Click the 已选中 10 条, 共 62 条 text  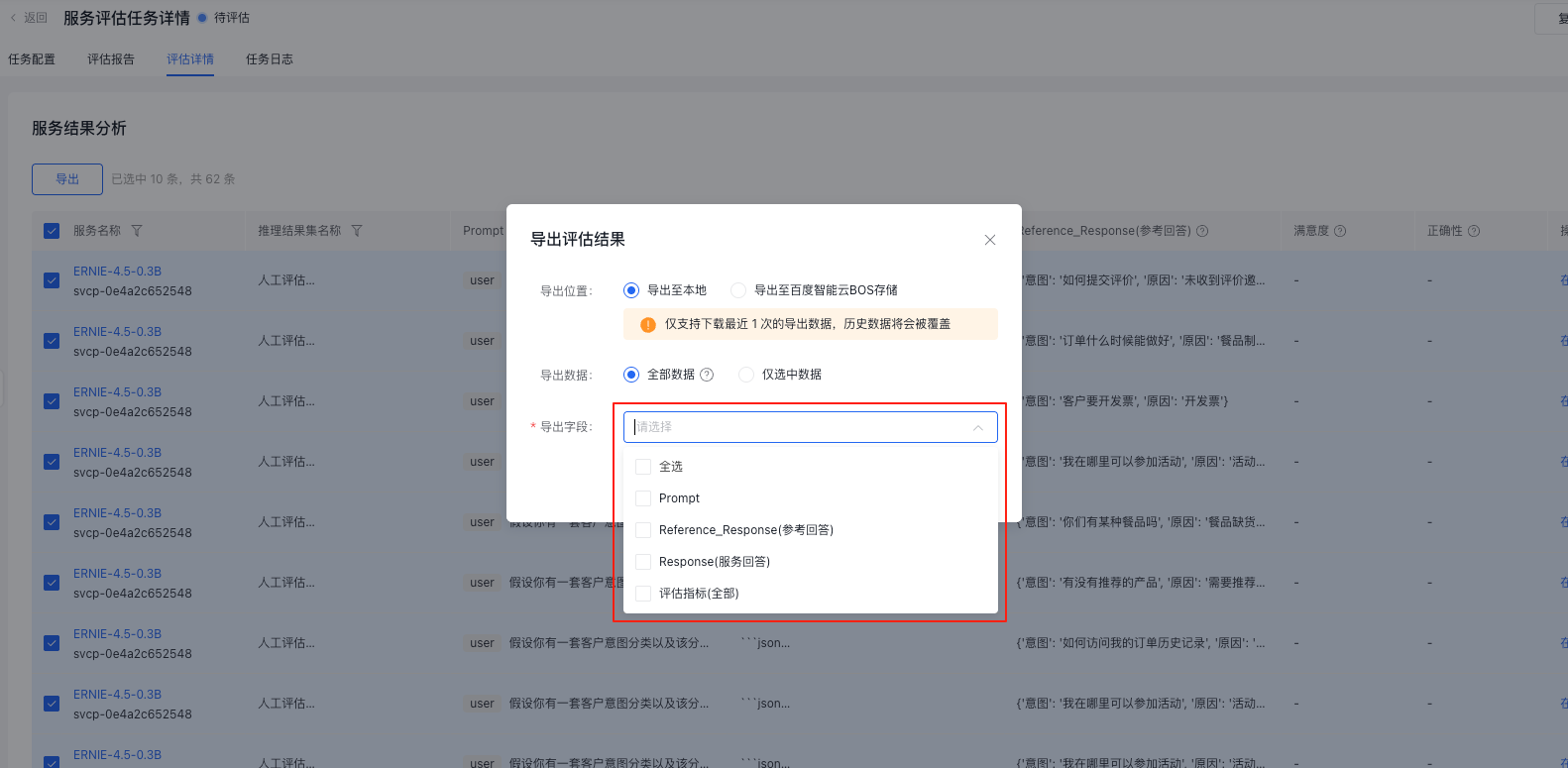(x=173, y=179)
